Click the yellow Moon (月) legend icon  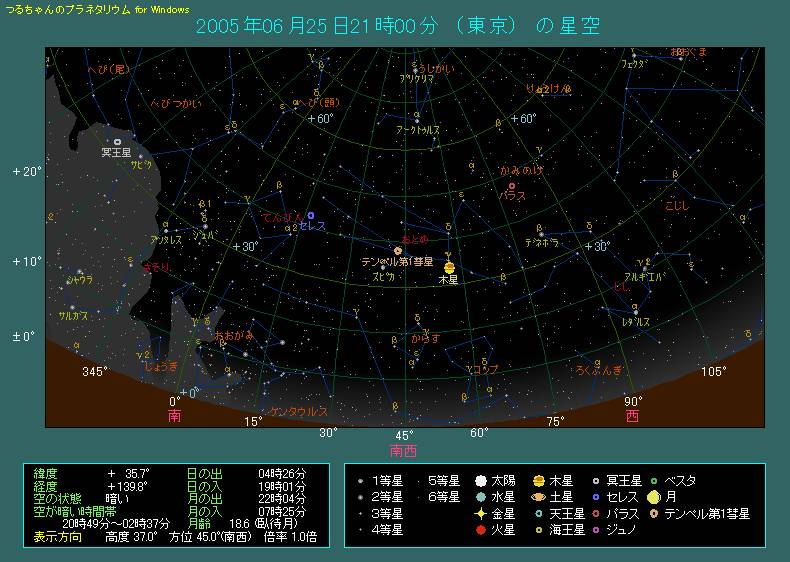point(653,497)
